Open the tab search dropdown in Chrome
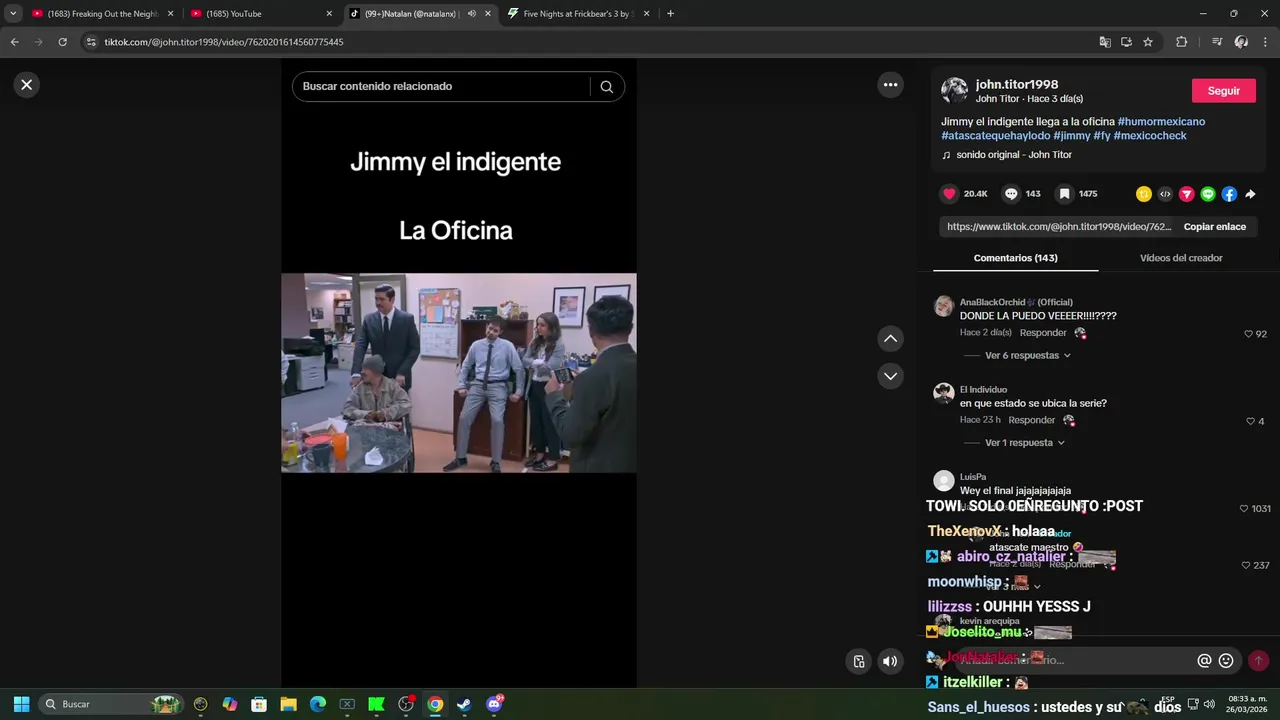Viewport: 1280px width, 720px height. tap(13, 14)
